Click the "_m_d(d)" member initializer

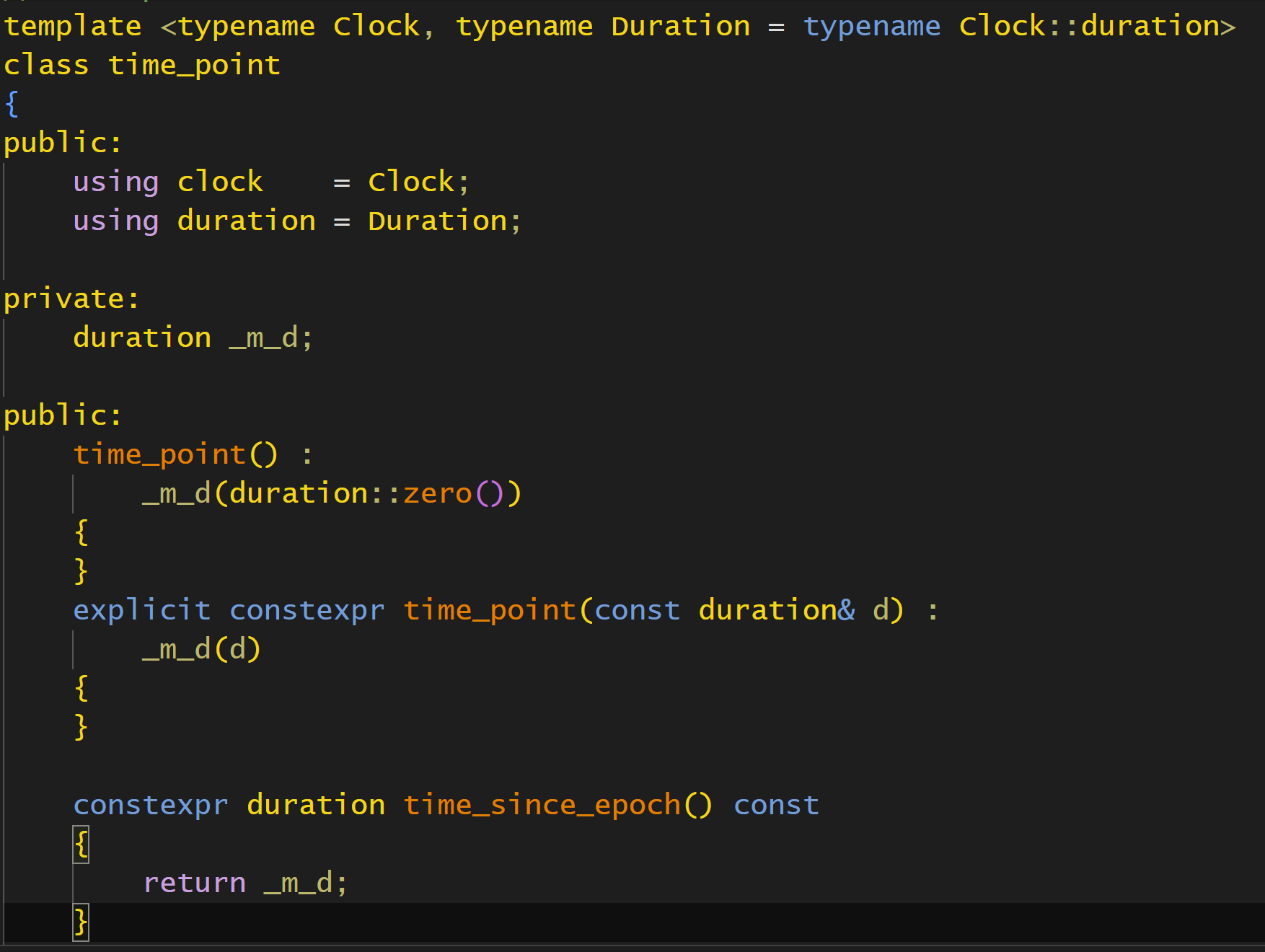coord(201,650)
